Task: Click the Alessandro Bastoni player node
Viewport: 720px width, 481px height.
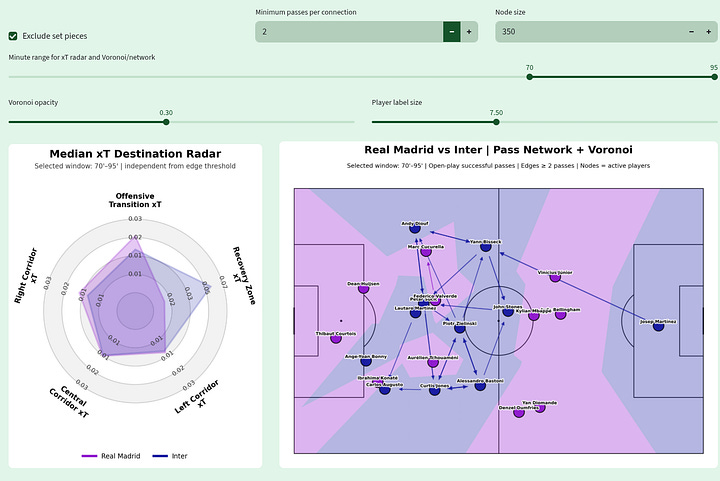Action: pyautogui.click(x=480, y=386)
